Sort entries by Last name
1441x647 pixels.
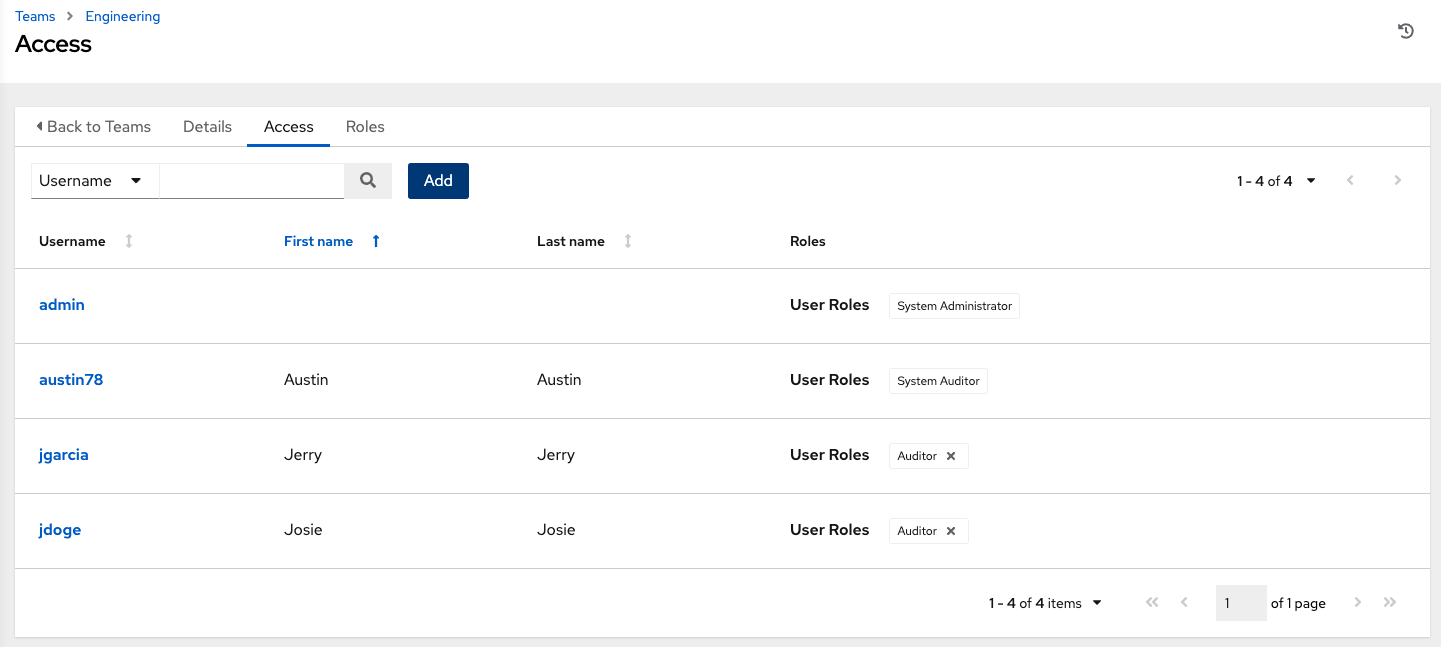[627, 241]
